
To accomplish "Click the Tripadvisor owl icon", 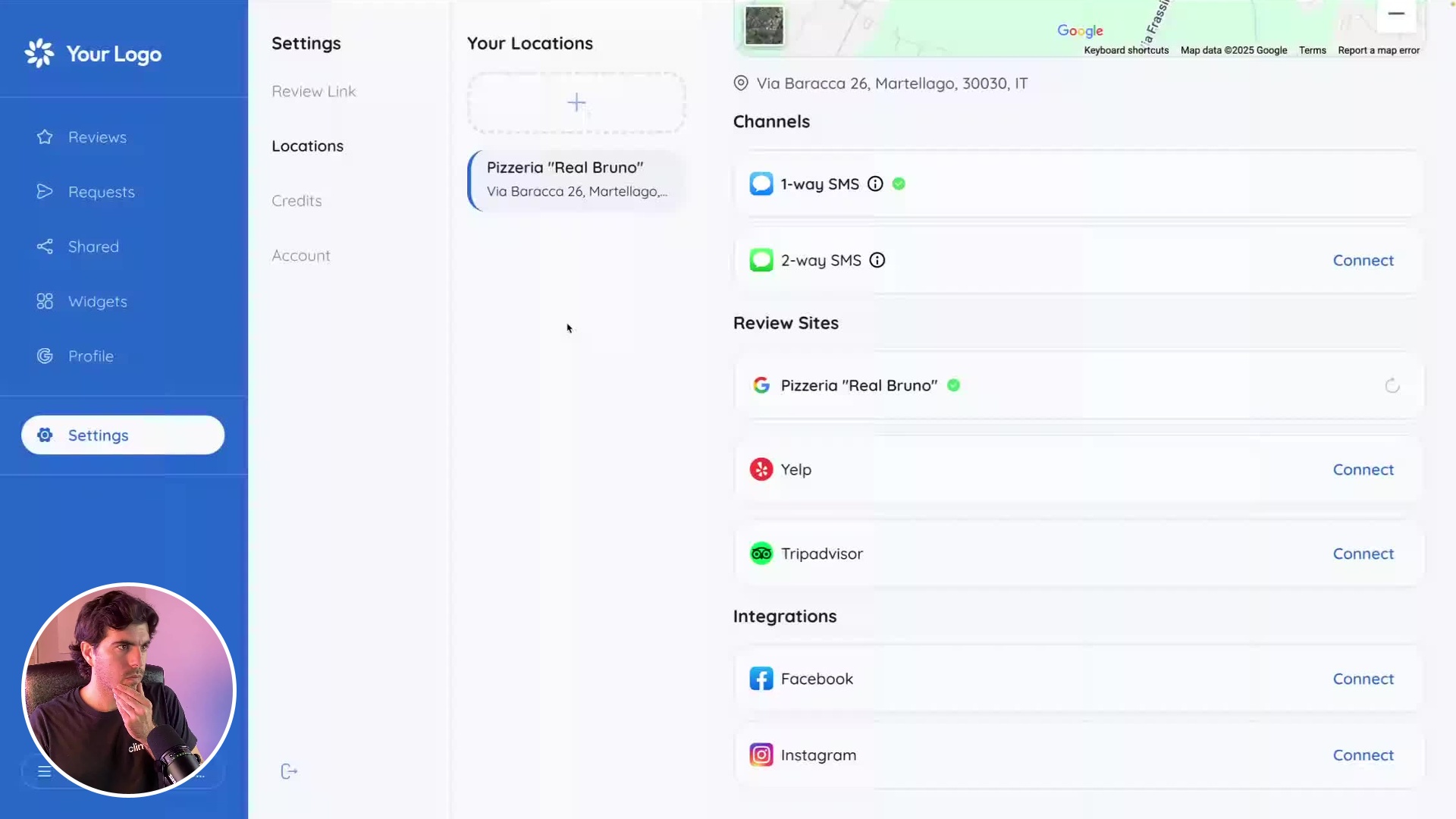I will [761, 554].
